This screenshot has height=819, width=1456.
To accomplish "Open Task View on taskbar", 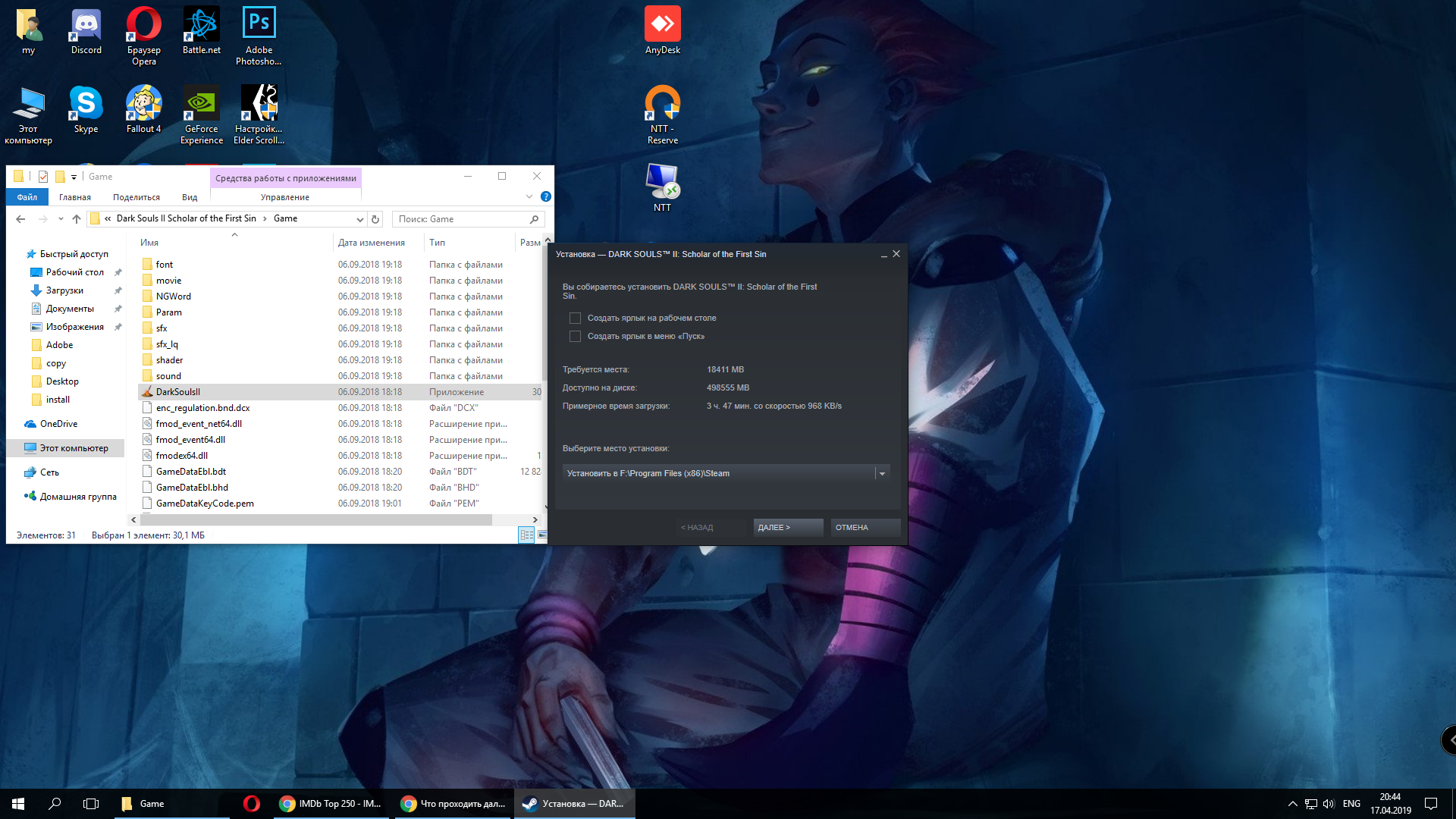I will click(x=91, y=804).
